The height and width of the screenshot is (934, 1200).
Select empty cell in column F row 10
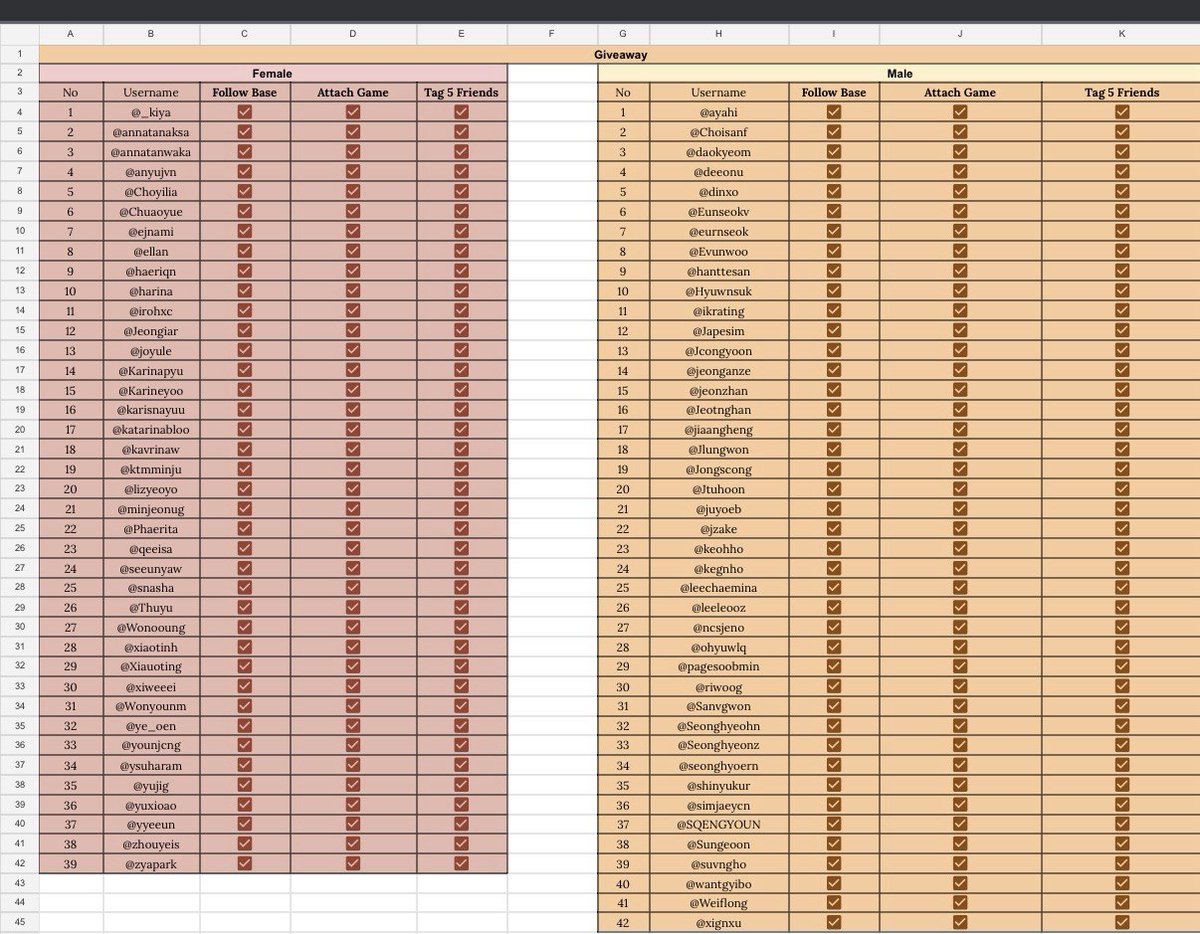[552, 231]
